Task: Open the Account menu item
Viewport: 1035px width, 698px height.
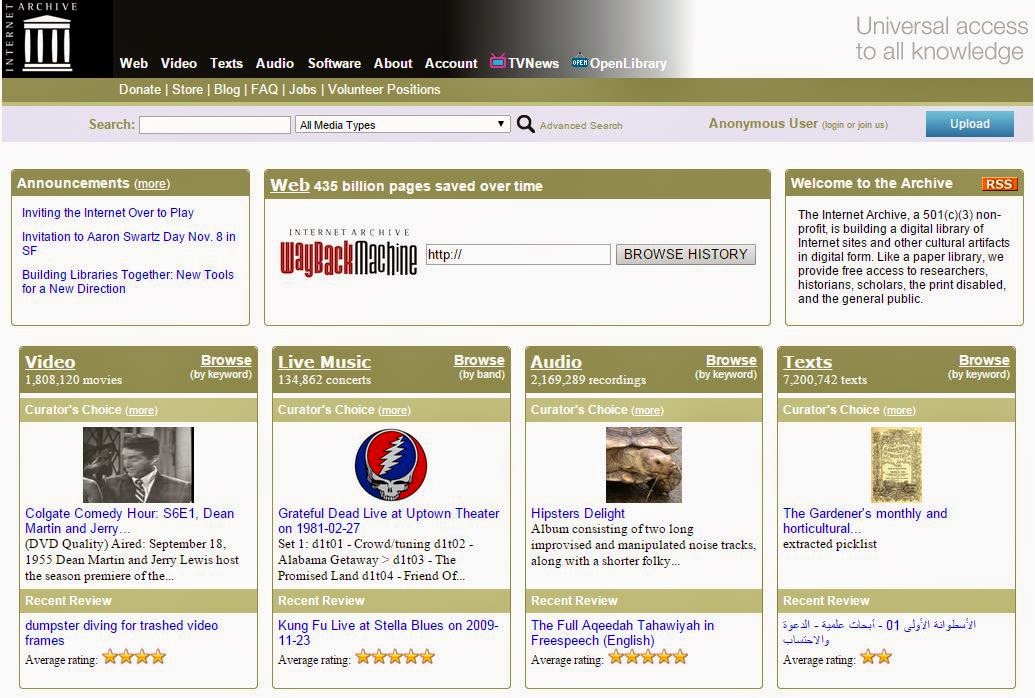Action: pos(451,63)
